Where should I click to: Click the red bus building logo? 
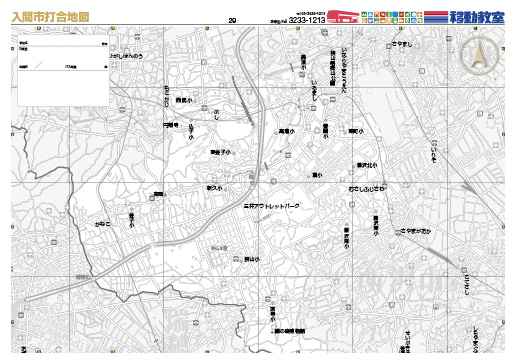click(343, 17)
